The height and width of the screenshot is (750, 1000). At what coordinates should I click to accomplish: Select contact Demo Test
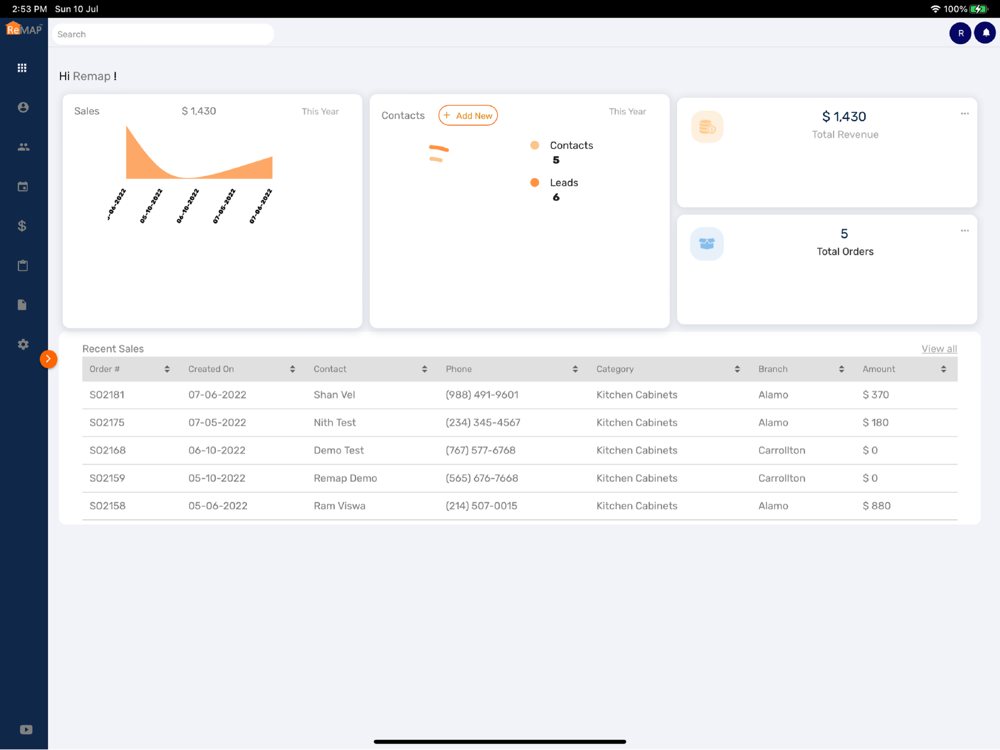tap(339, 450)
